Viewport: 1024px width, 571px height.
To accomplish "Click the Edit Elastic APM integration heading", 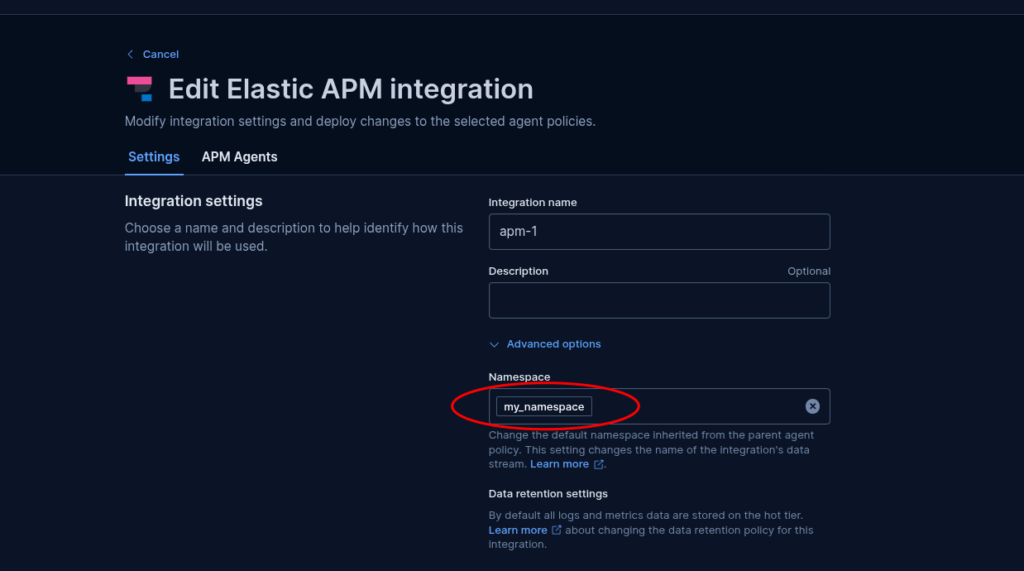I will click(350, 89).
